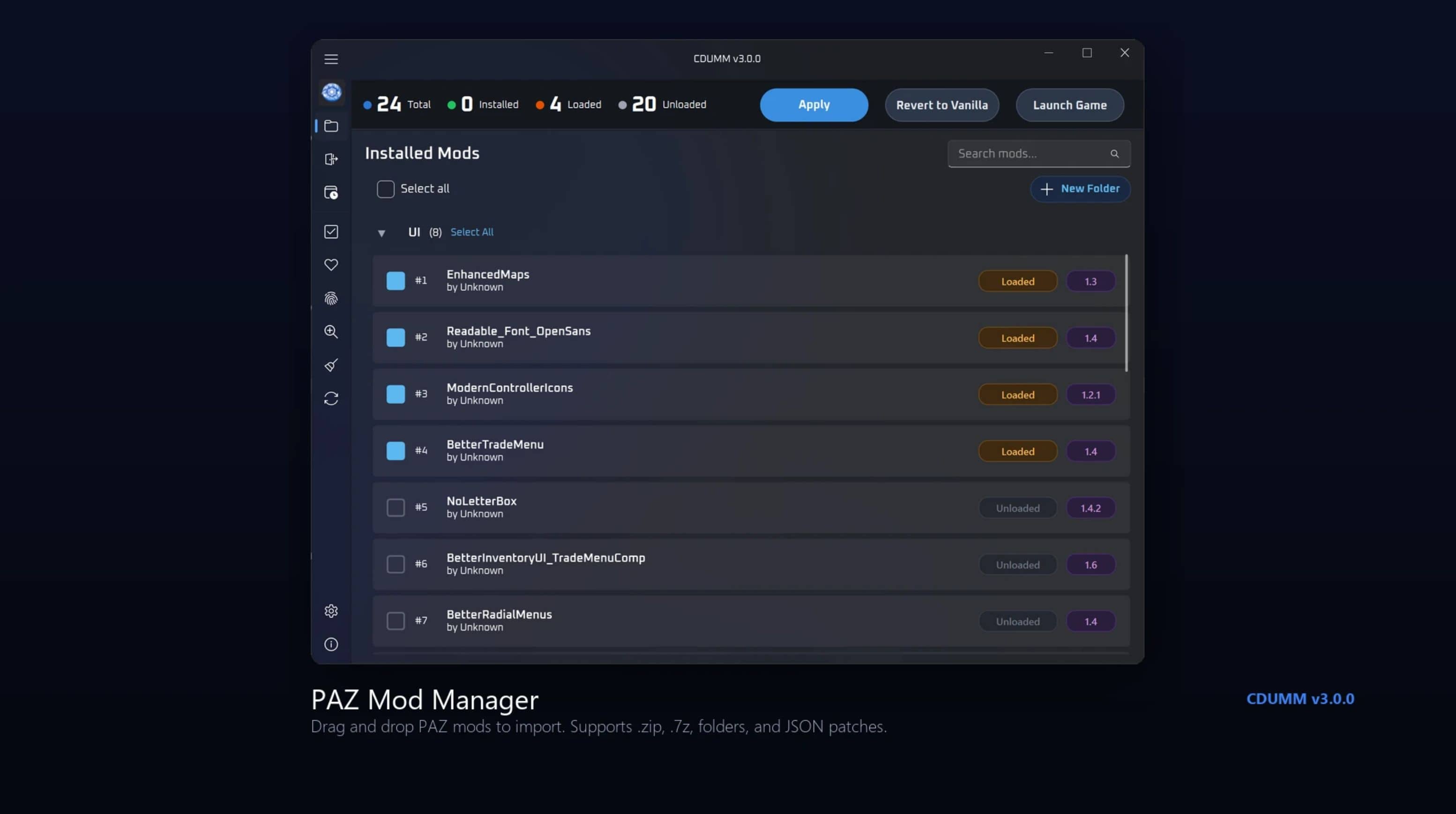Open settings gear in sidebar
Image resolution: width=1456 pixels, height=814 pixels.
[331, 611]
